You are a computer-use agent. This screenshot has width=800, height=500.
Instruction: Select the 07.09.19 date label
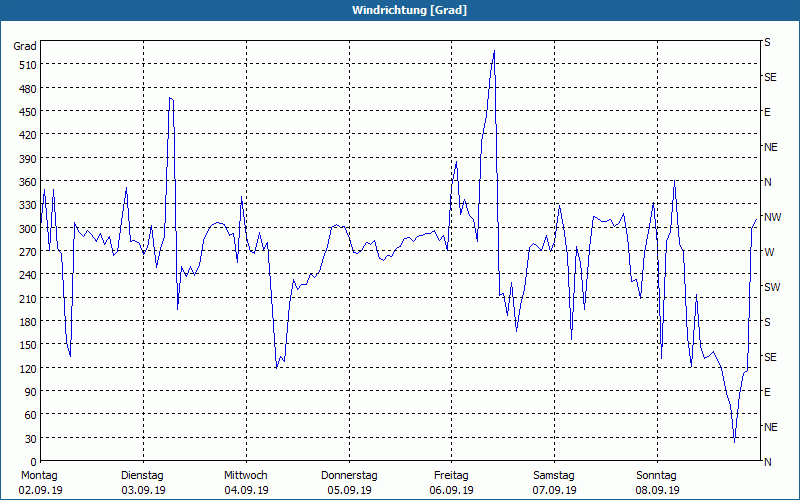pyautogui.click(x=555, y=490)
